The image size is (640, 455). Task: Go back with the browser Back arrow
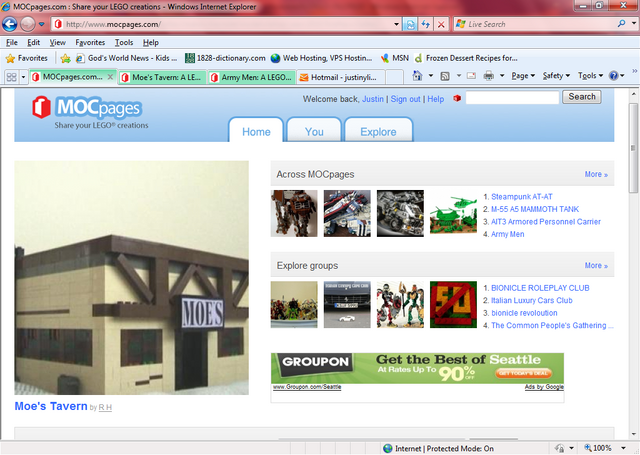click(x=10, y=24)
